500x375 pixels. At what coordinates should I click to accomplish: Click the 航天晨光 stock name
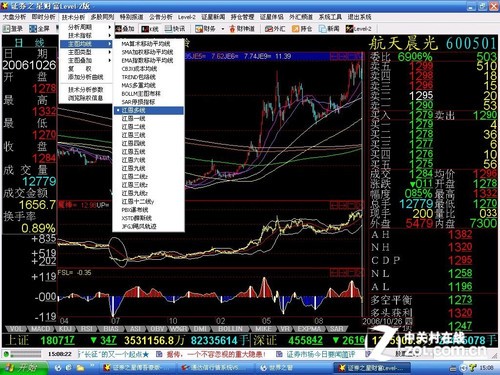pyautogui.click(x=403, y=43)
